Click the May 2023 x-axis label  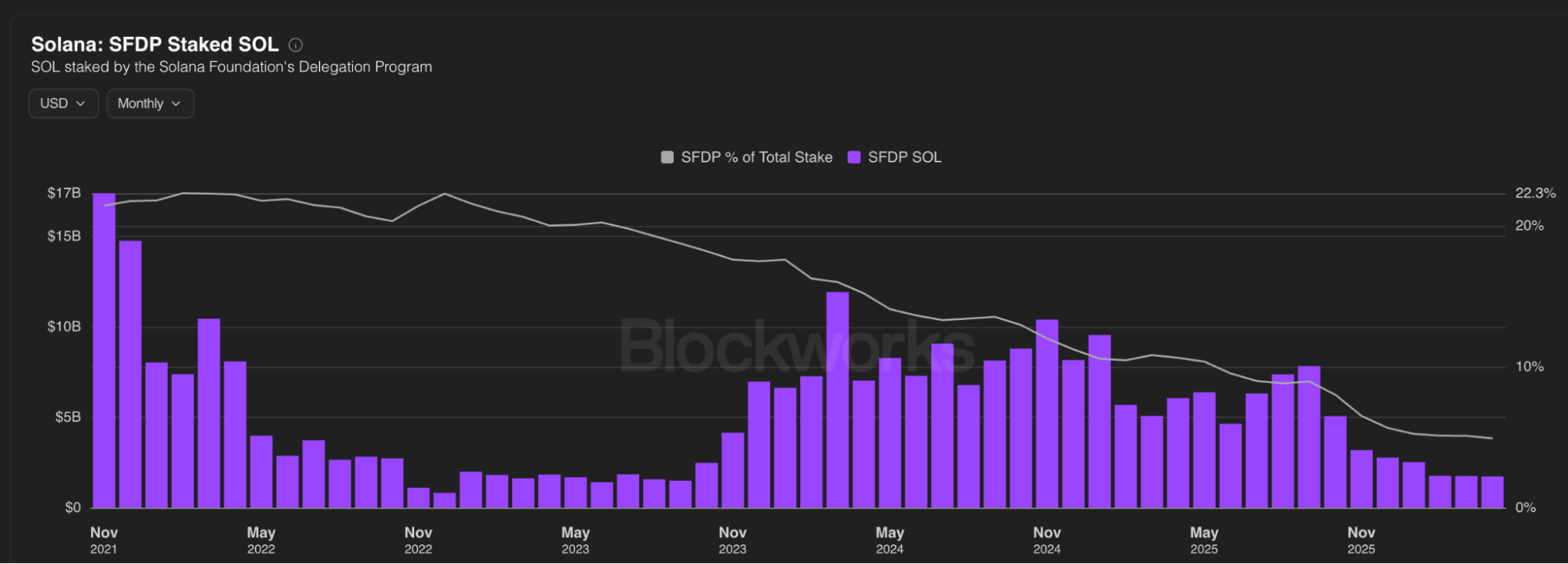click(576, 540)
